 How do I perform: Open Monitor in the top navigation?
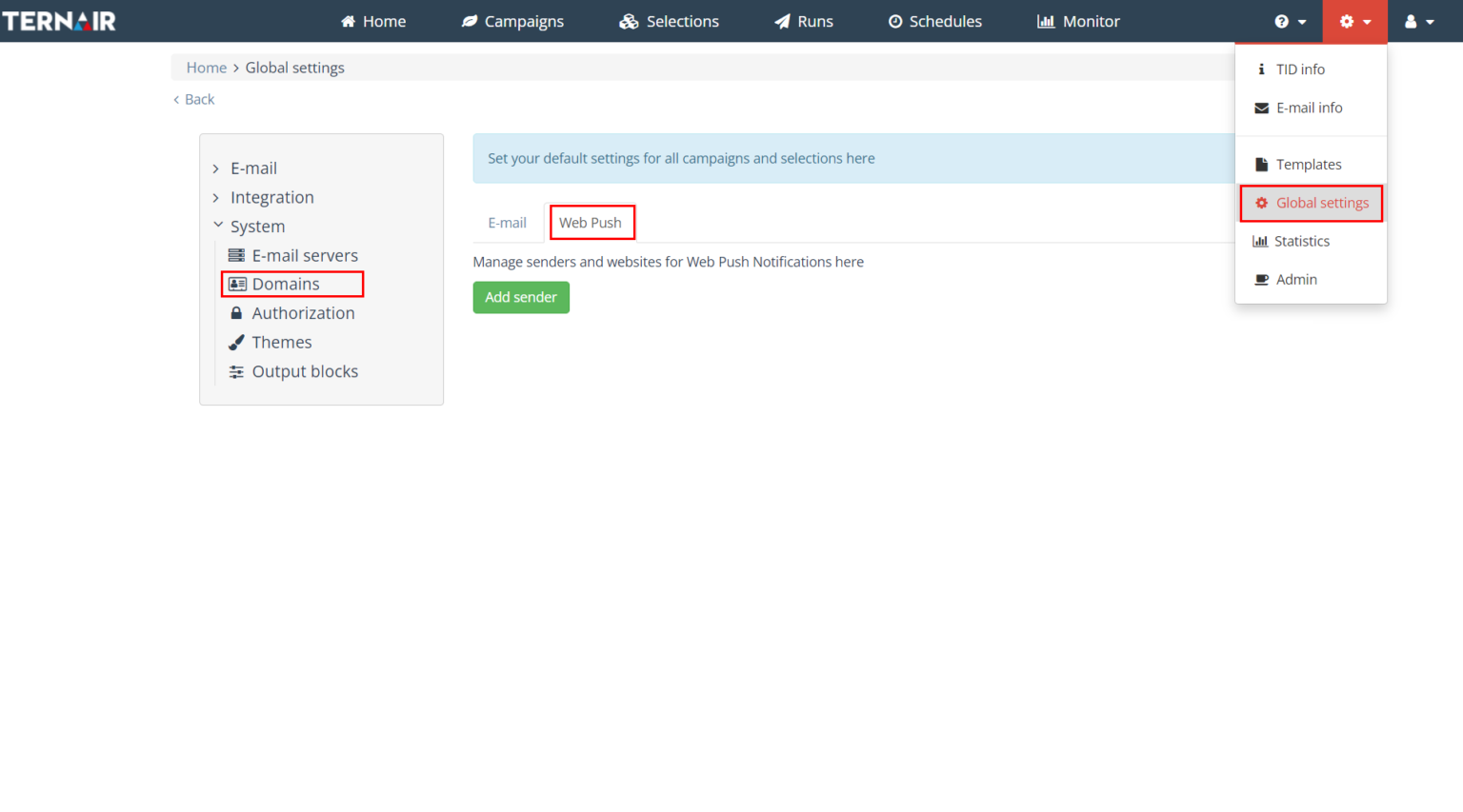pos(1078,21)
